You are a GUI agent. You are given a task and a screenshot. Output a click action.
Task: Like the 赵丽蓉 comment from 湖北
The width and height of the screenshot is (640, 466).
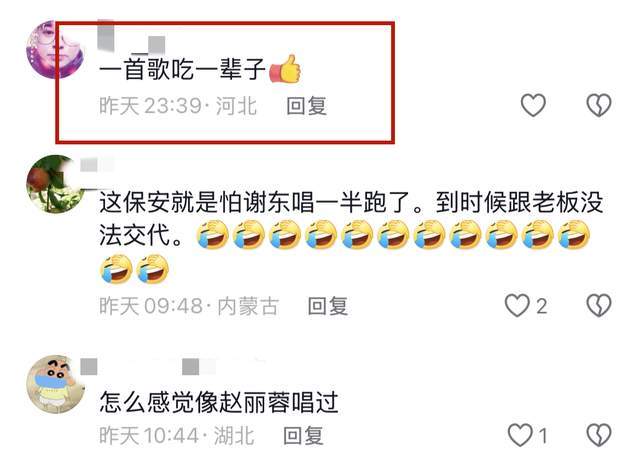click(520, 435)
